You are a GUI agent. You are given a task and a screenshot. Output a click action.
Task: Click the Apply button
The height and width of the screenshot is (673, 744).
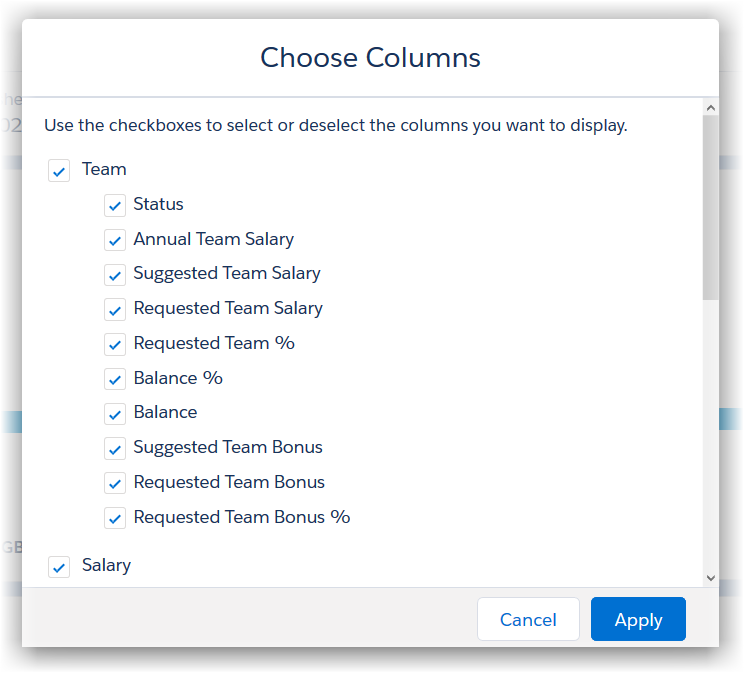pos(638,620)
